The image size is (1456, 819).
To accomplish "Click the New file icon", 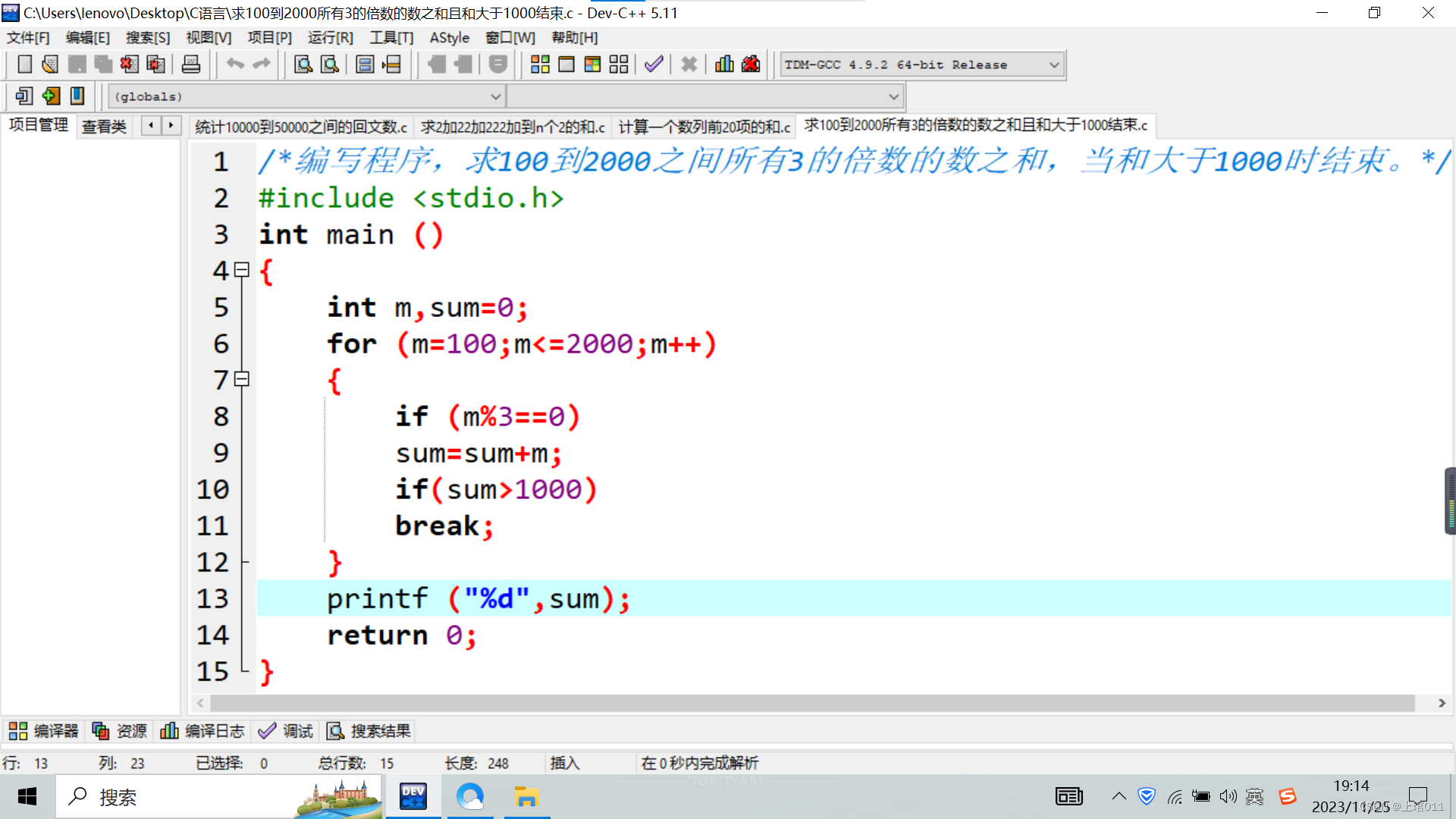I will pos(24,64).
